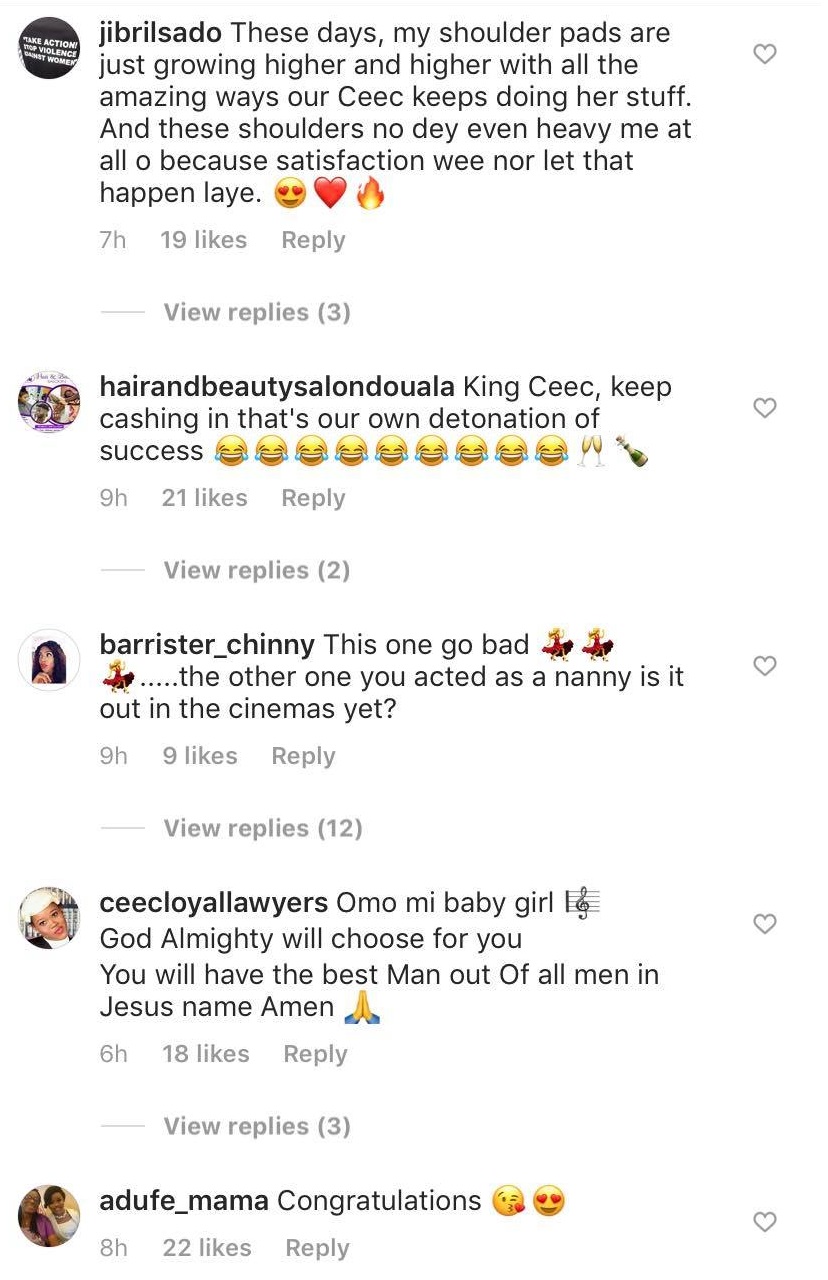Screen dimensions: 828x1280
Task: Reply to barrister_chinny's comment
Action: [x=303, y=757]
